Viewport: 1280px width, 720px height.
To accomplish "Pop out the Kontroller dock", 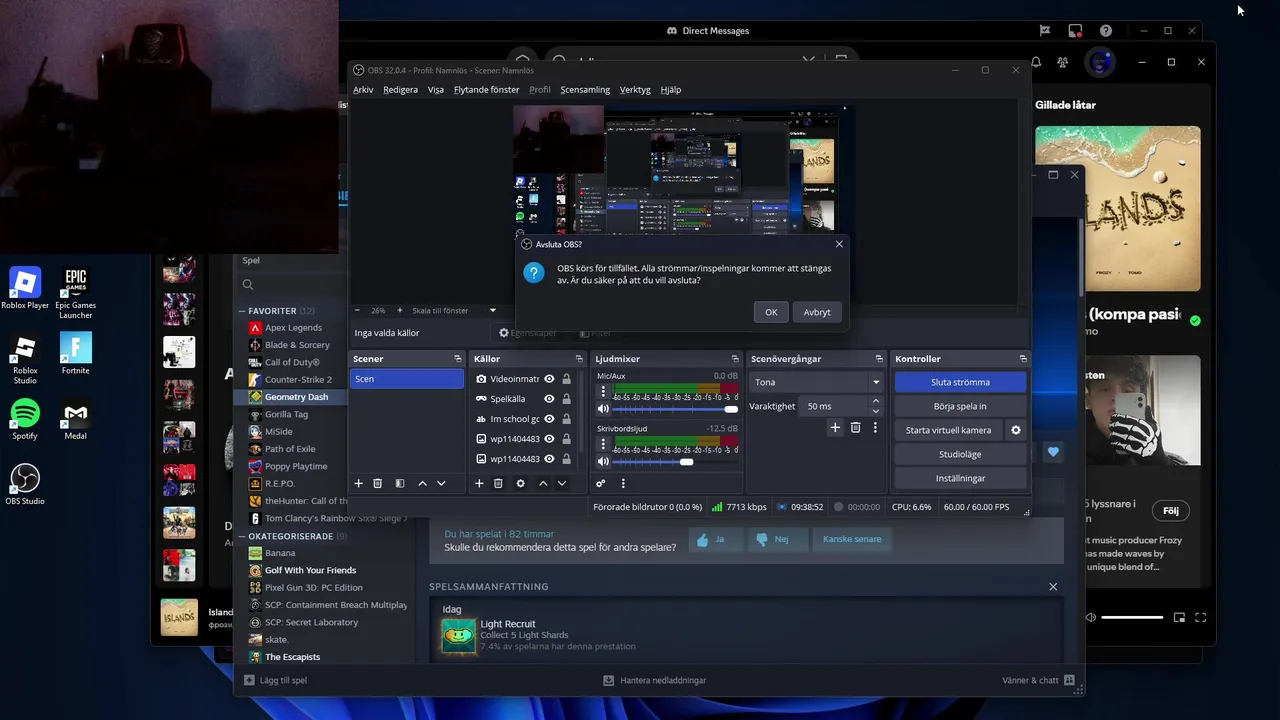I will [x=1022, y=358].
